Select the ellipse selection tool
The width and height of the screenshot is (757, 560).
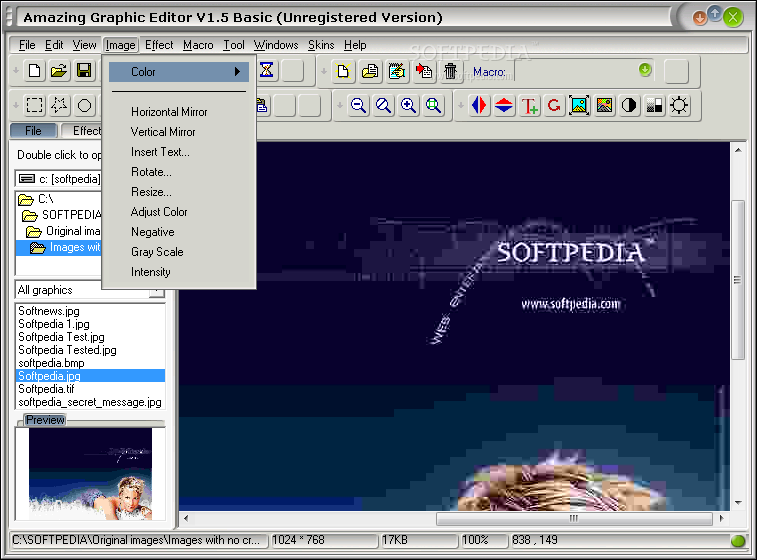(84, 105)
